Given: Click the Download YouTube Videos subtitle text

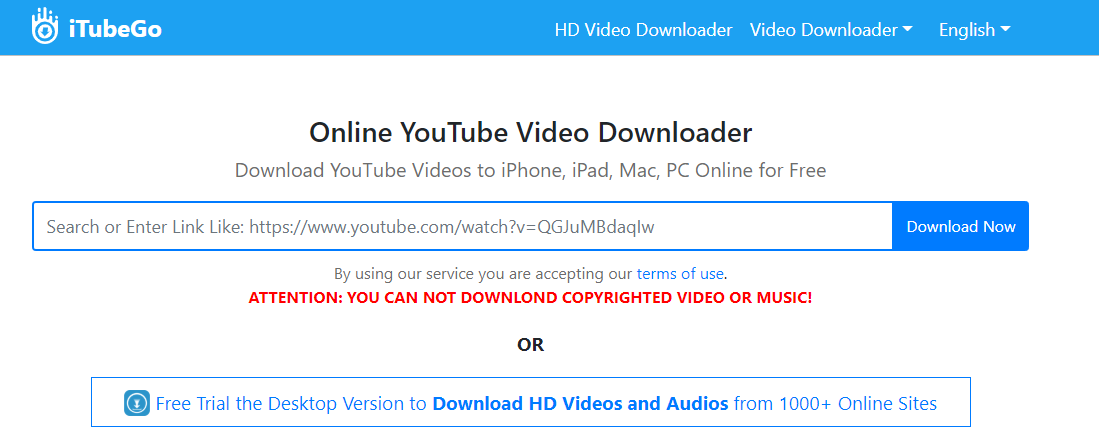Looking at the screenshot, I should coord(531,170).
